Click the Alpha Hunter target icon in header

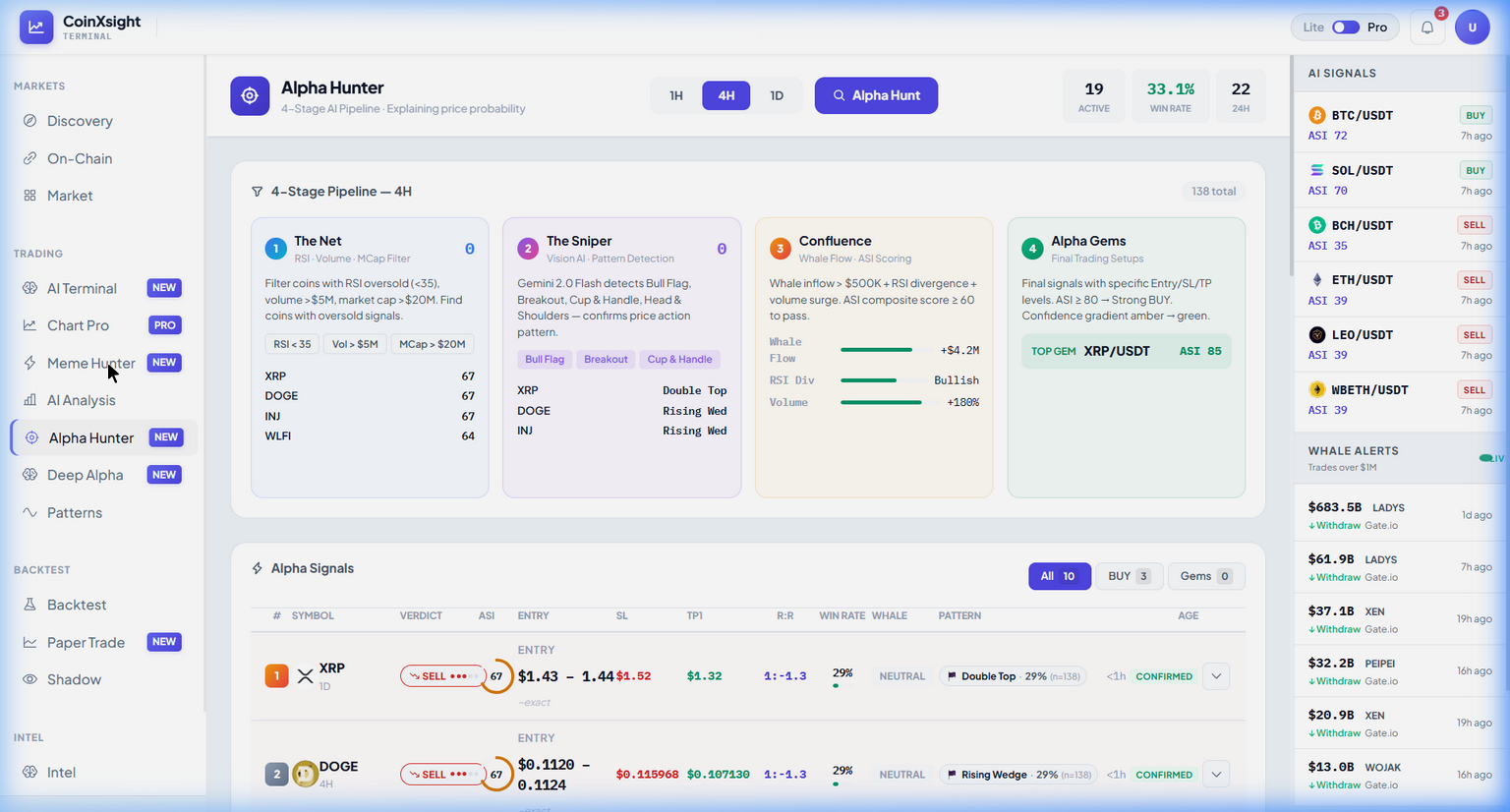point(250,96)
